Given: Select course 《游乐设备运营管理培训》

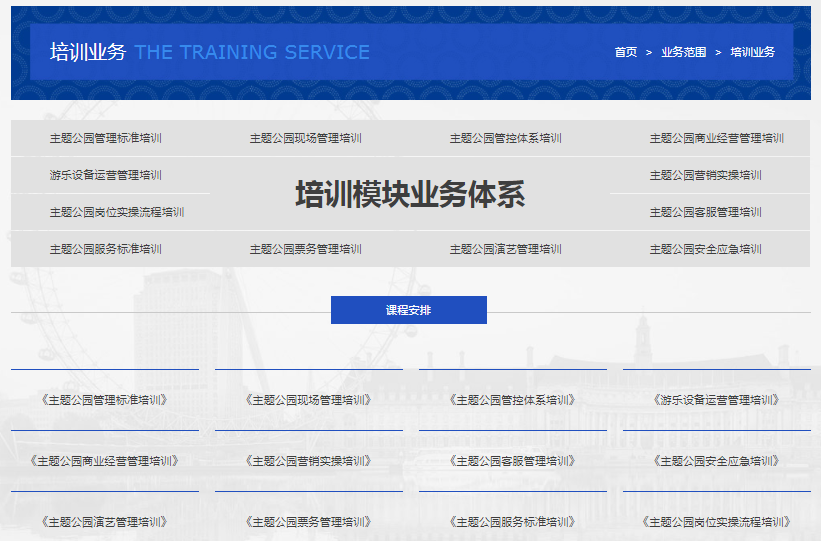Looking at the screenshot, I should click(717, 400).
